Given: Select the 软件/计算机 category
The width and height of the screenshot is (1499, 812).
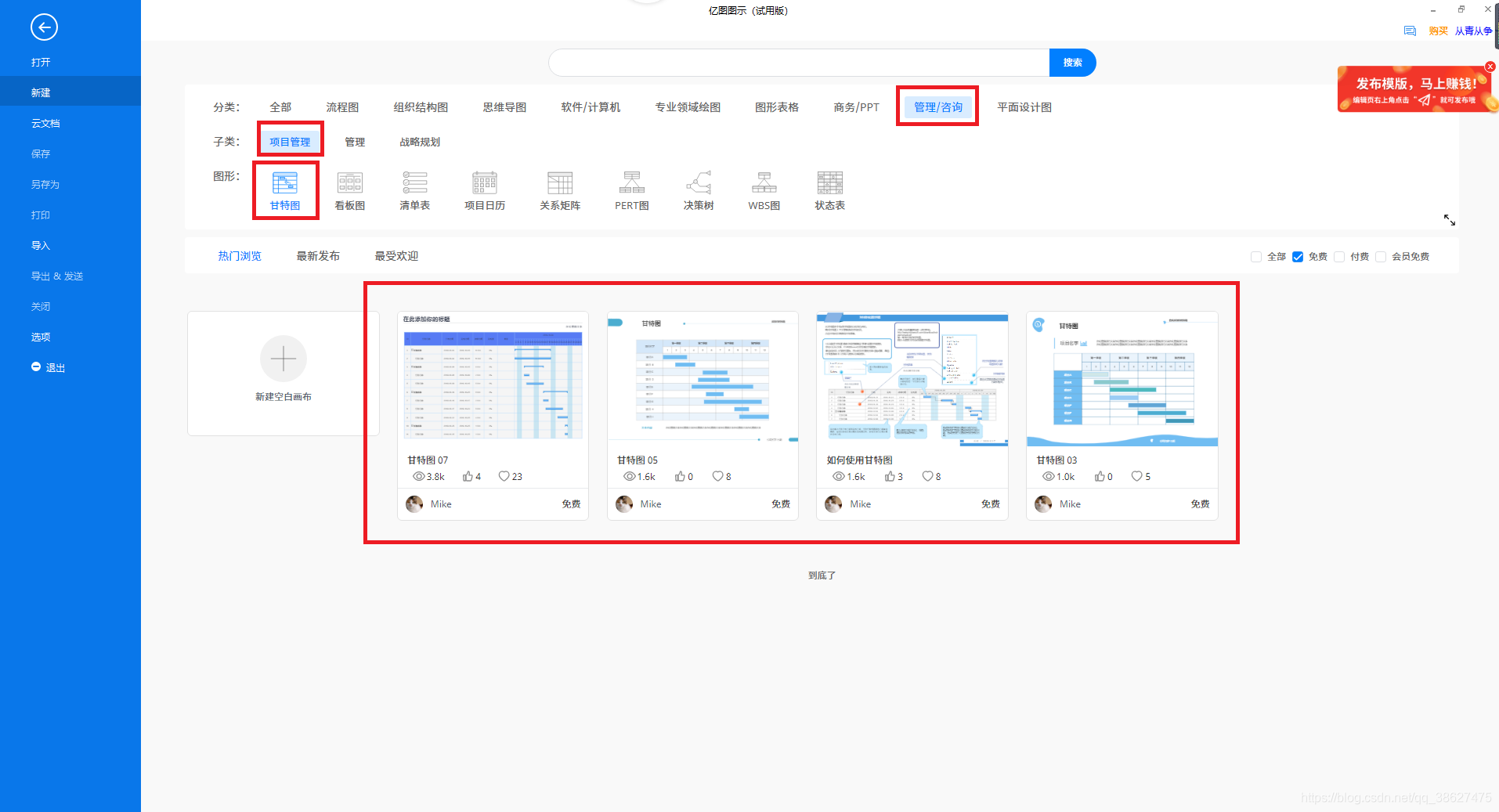Looking at the screenshot, I should (591, 107).
